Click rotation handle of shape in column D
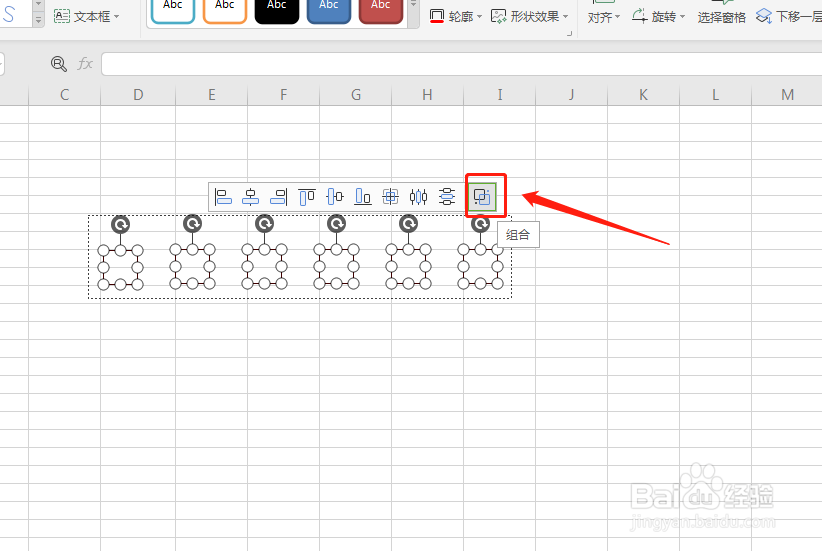822x551 pixels. coord(121,224)
